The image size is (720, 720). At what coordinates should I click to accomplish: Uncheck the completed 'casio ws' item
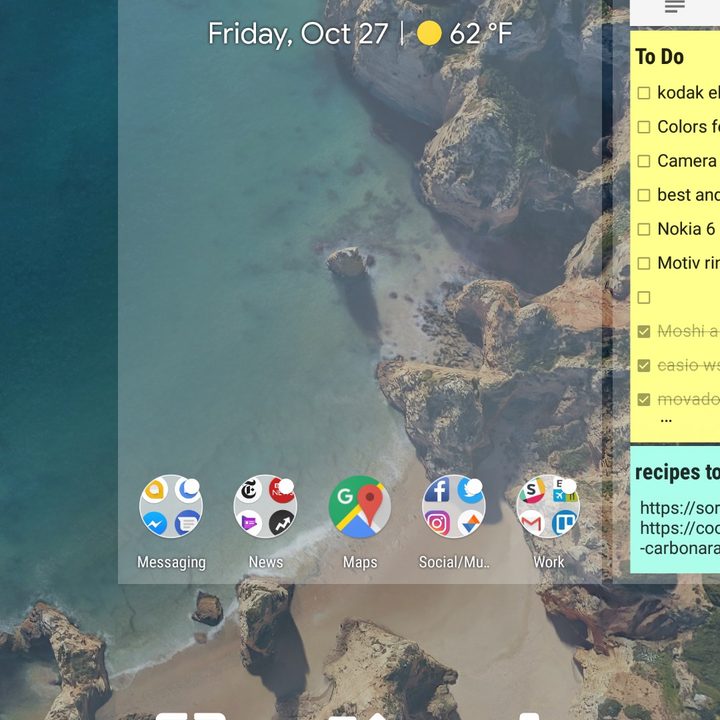click(644, 366)
